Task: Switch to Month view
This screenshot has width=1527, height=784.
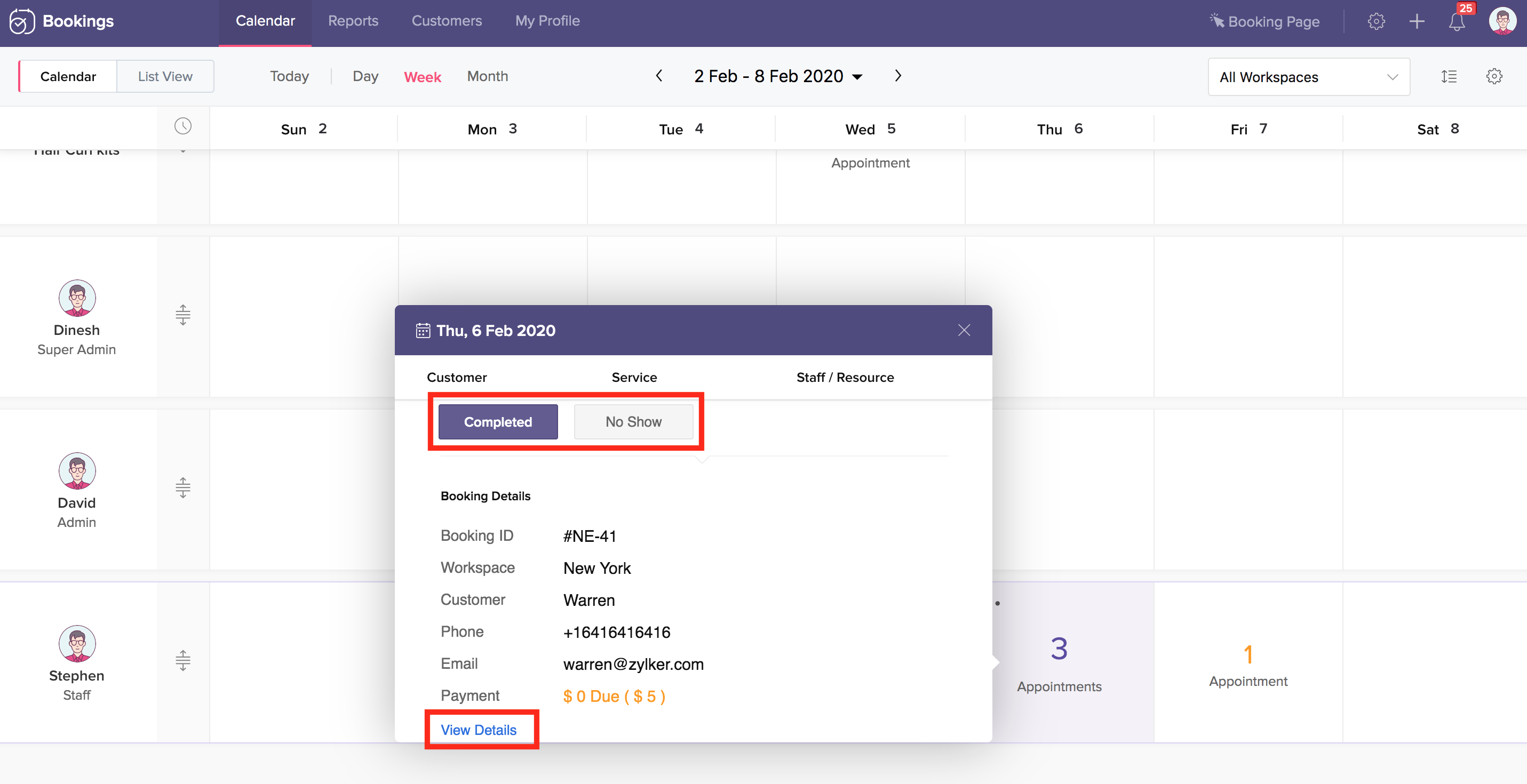Action: (x=487, y=76)
